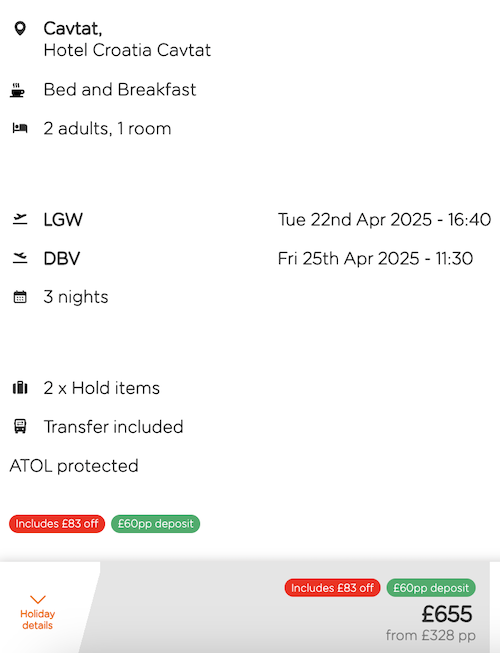Click the green £60pp deposit badge in price bar
Screen dimensions: 500x653
[431, 588]
